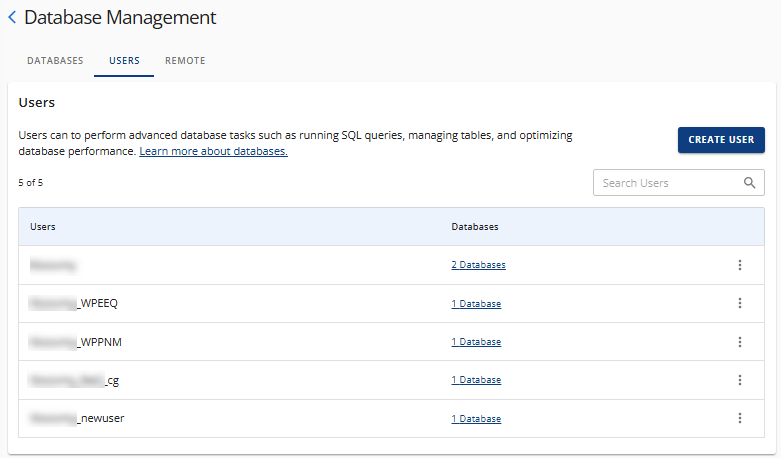Click 1 Database link for _cg user
This screenshot has height=458, width=781.
(x=476, y=380)
